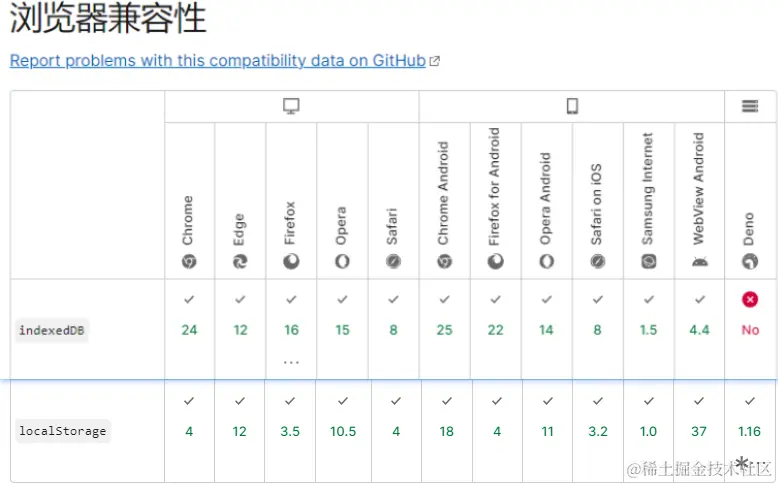Click localStorage Opera version 10.5 cell
The height and width of the screenshot is (484, 778).
[x=342, y=431]
